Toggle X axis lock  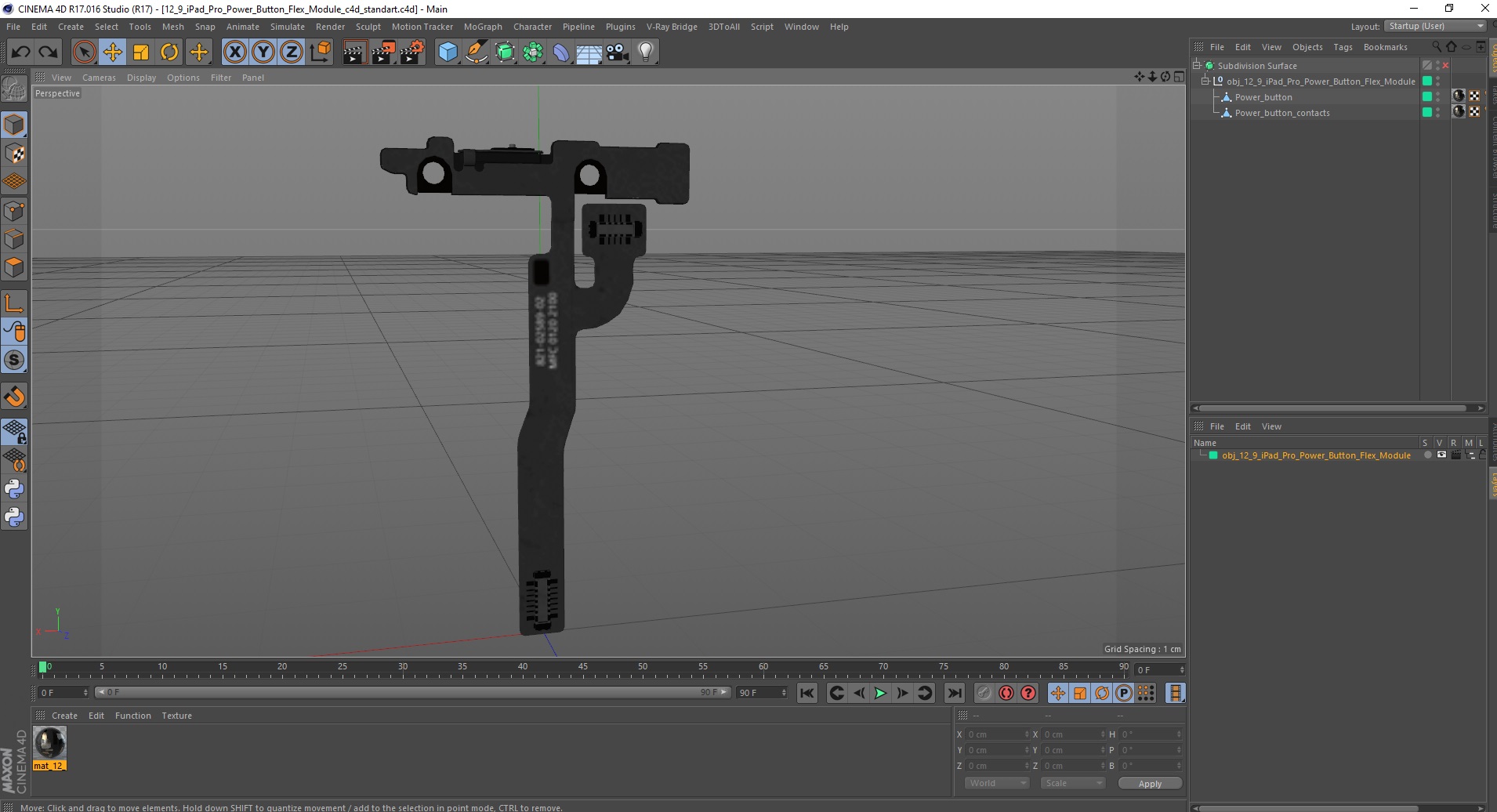[x=234, y=53]
